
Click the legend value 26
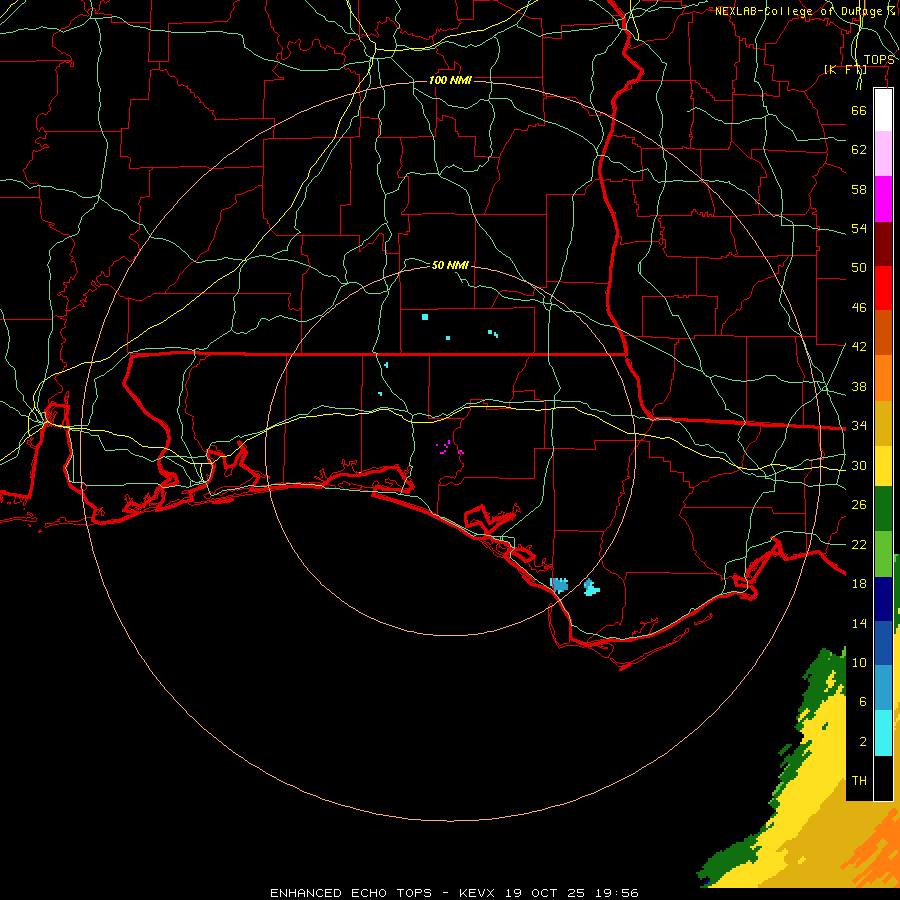pyautogui.click(x=859, y=505)
